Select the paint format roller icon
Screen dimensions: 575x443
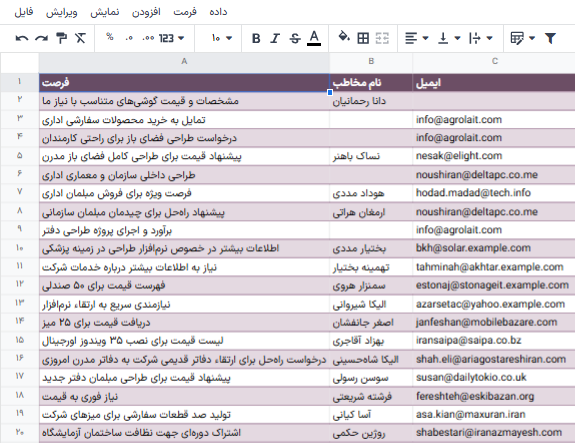click(x=61, y=38)
